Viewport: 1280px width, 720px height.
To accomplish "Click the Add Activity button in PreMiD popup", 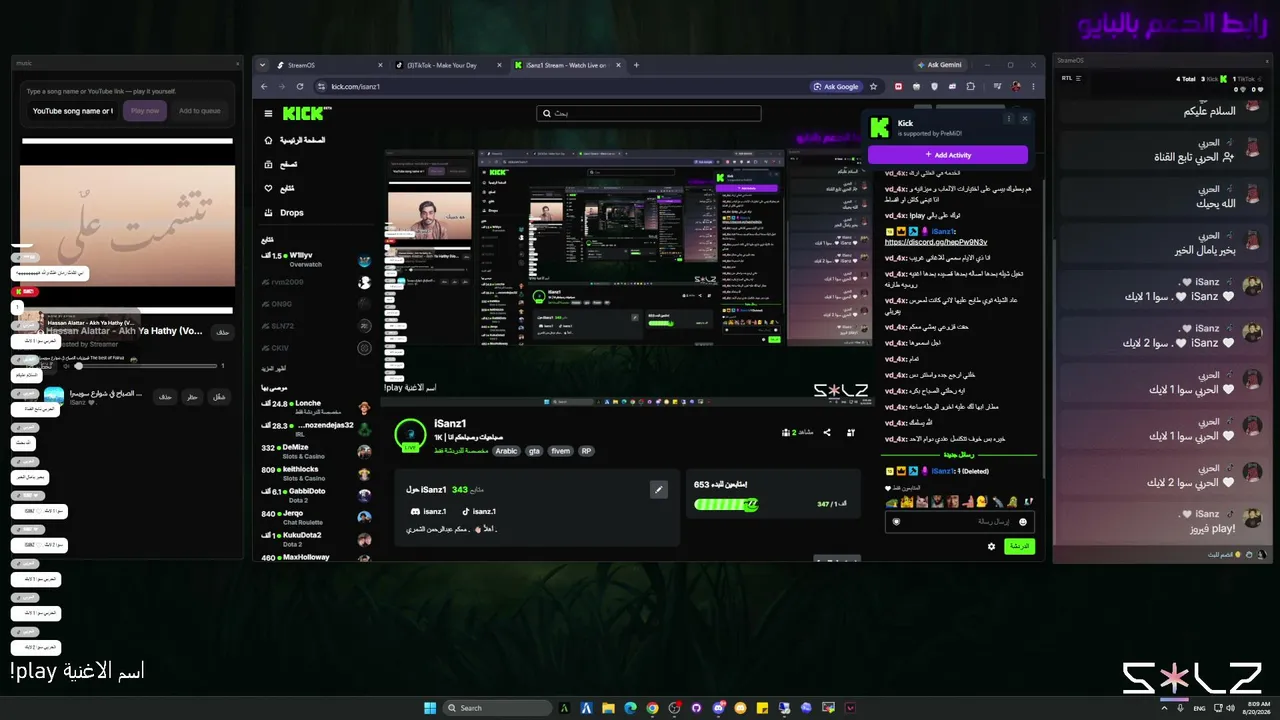I will [x=947, y=155].
